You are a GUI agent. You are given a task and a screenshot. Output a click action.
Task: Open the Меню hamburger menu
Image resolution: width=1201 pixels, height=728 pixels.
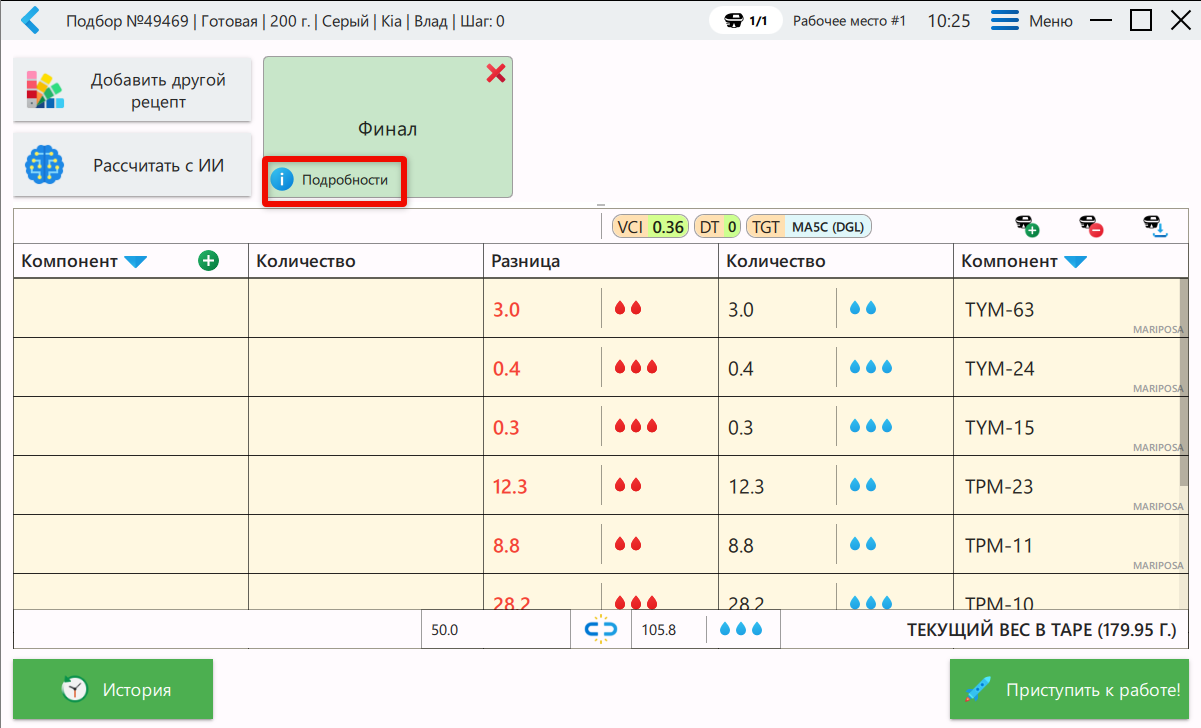1032,20
